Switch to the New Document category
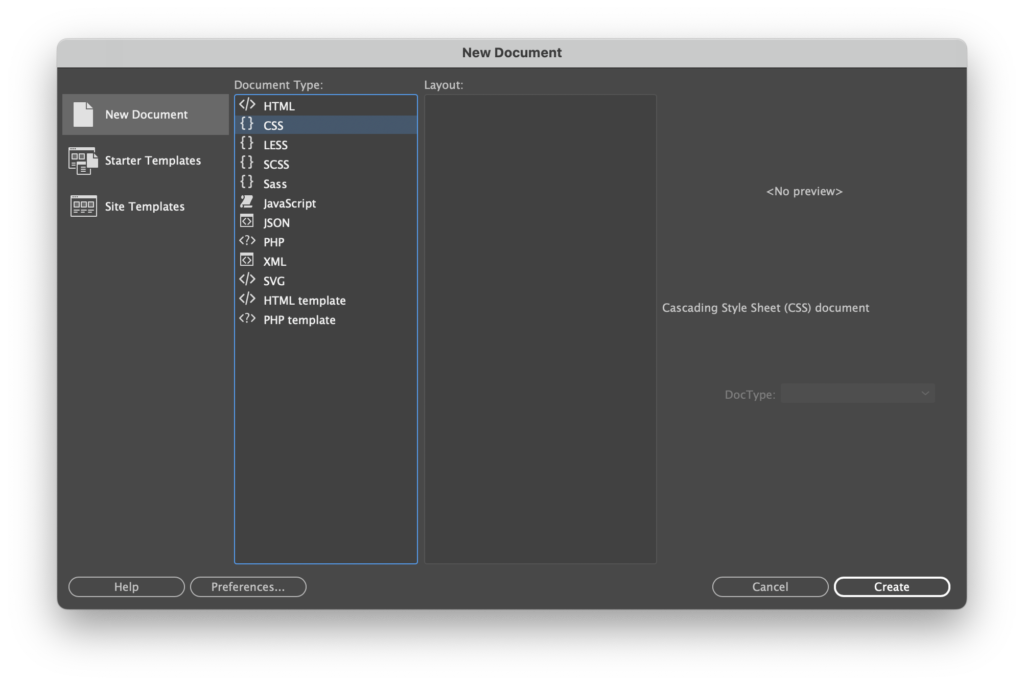 (x=145, y=115)
